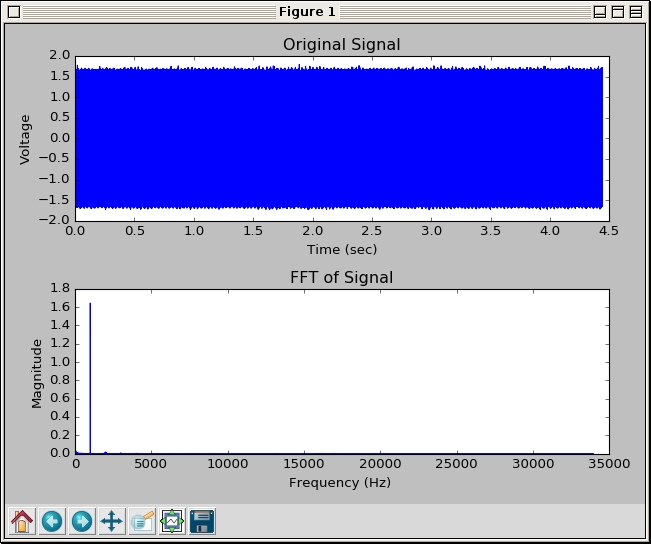Click the rightmost title bar button
651x544 pixels.
[x=636, y=12]
